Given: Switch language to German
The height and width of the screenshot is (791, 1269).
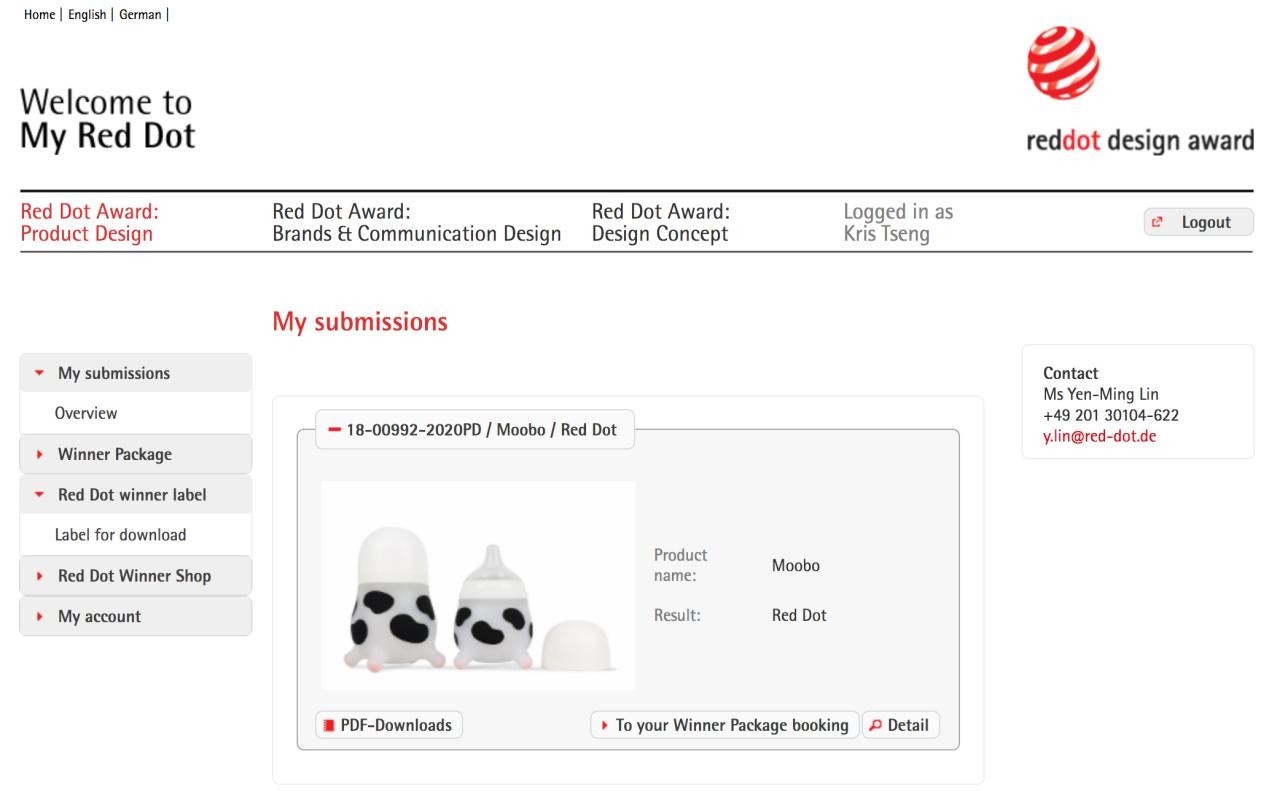Looking at the screenshot, I should pos(140,15).
